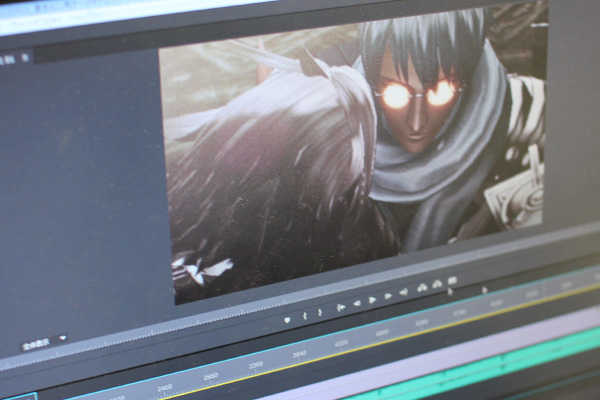Click timeline ruler at 2880

pyautogui.click(x=210, y=376)
